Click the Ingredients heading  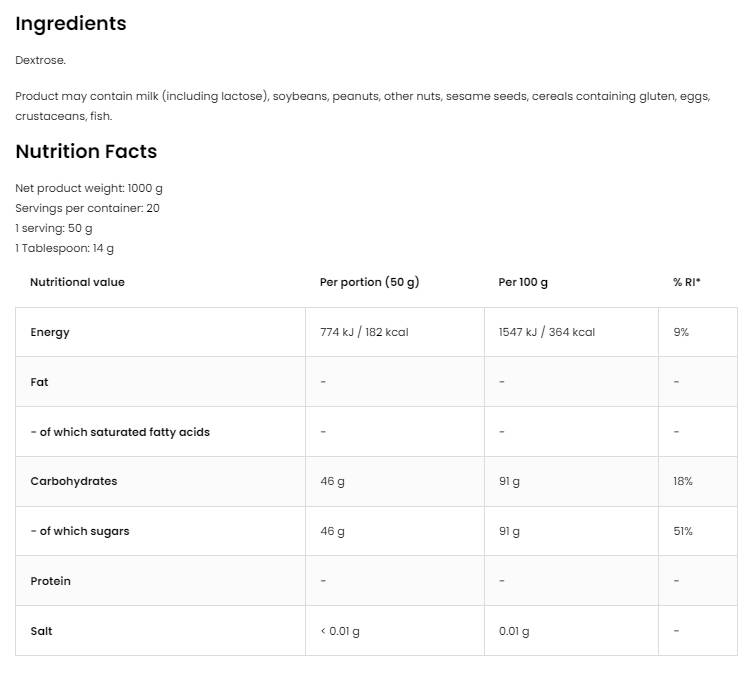click(x=71, y=24)
